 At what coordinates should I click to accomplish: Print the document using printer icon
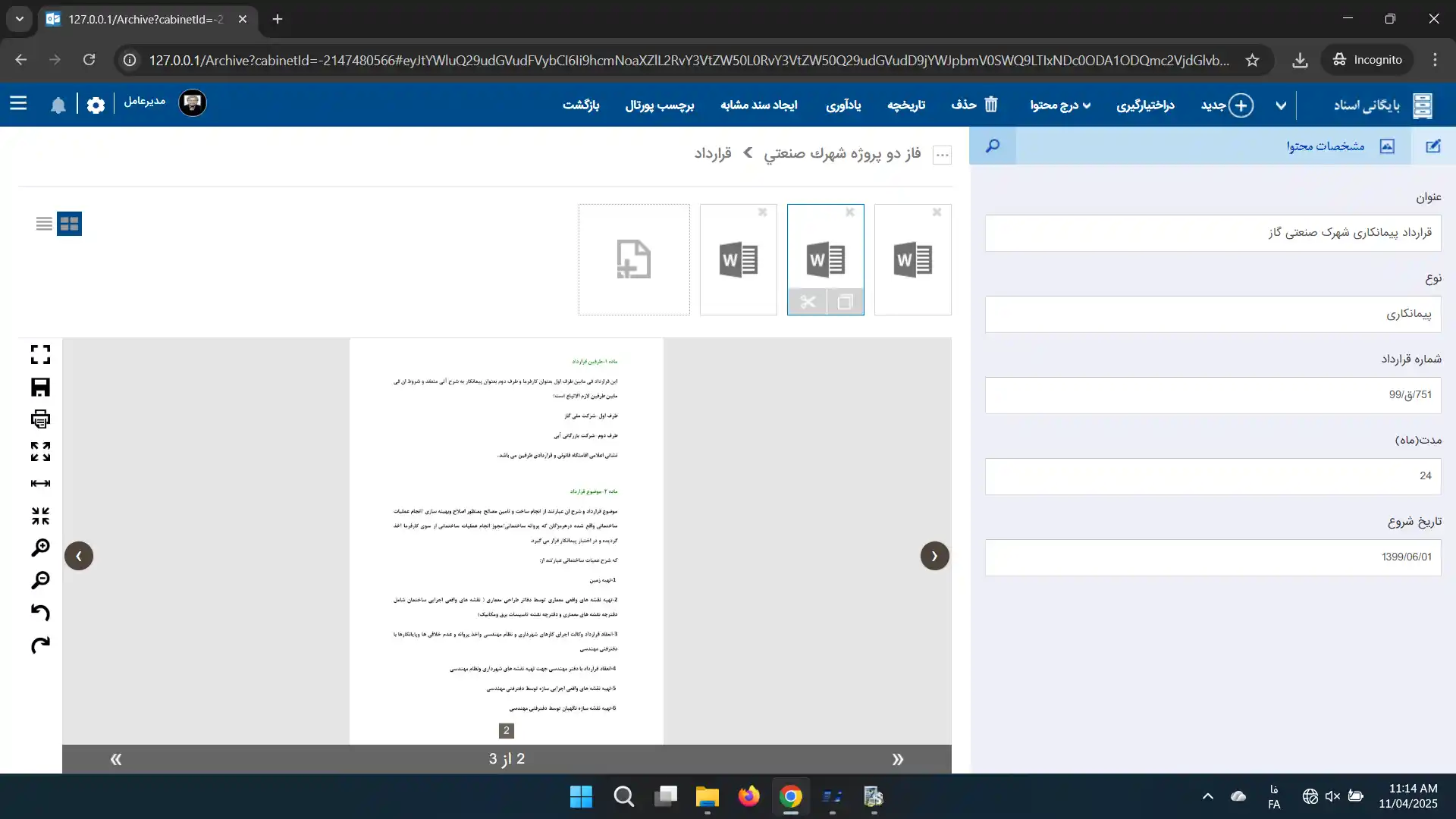(x=40, y=419)
